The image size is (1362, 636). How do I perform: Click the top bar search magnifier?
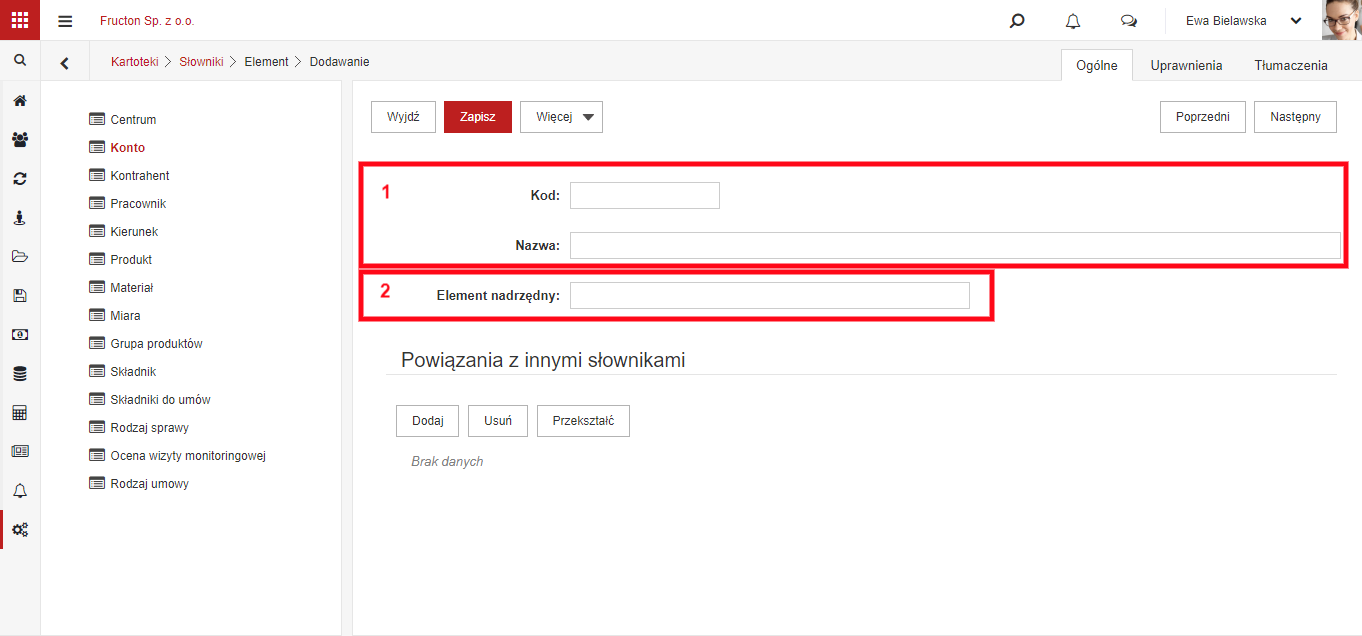coord(1017,21)
